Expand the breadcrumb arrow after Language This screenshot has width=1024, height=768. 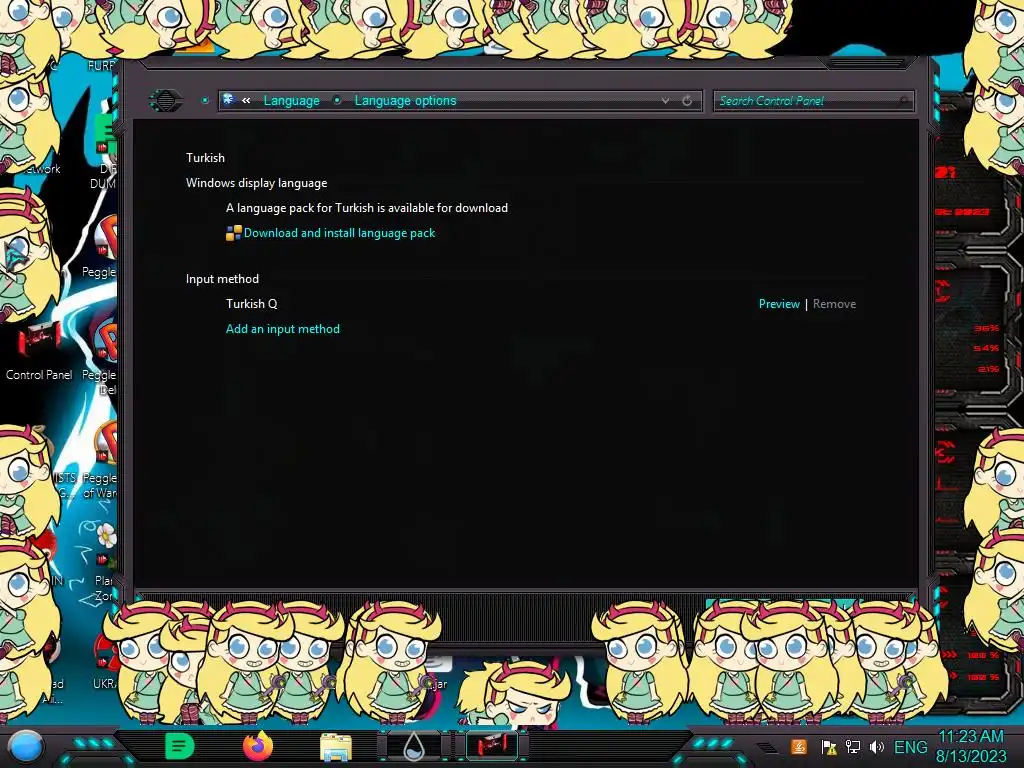[337, 101]
